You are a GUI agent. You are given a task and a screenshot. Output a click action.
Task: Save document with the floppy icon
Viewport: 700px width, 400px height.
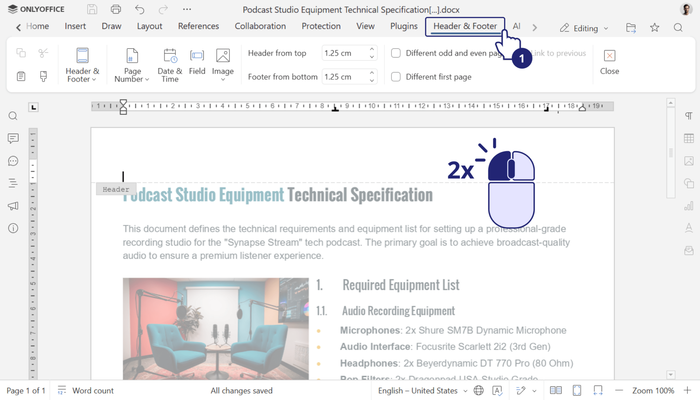(92, 9)
